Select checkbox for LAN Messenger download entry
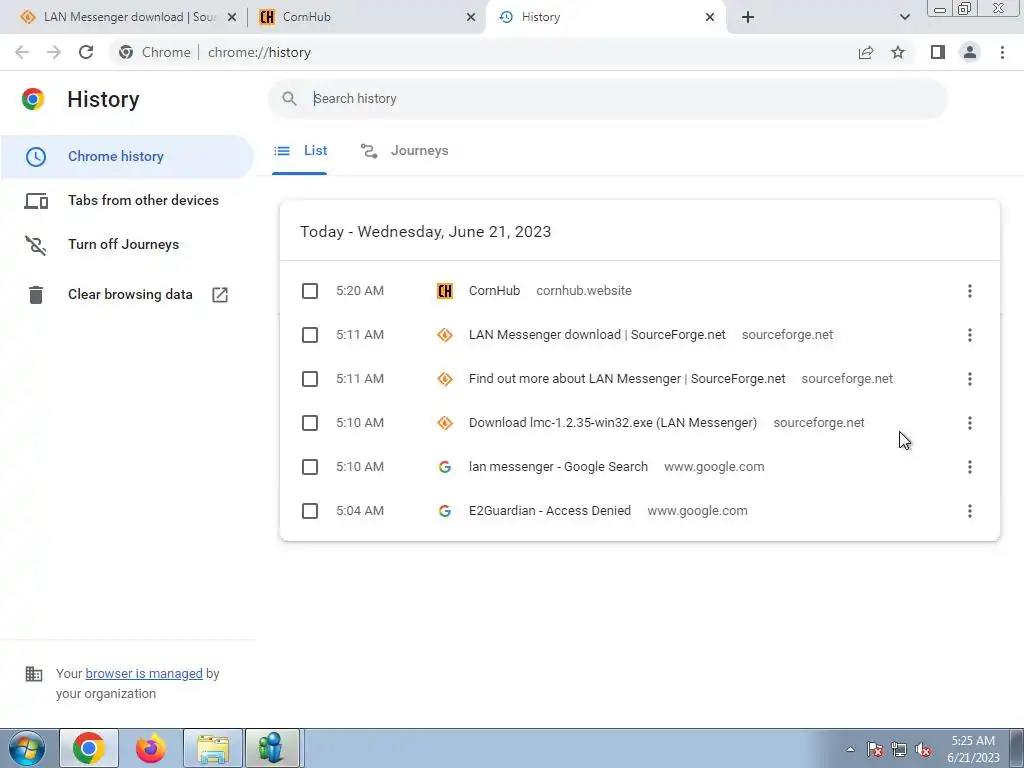 coord(310,335)
